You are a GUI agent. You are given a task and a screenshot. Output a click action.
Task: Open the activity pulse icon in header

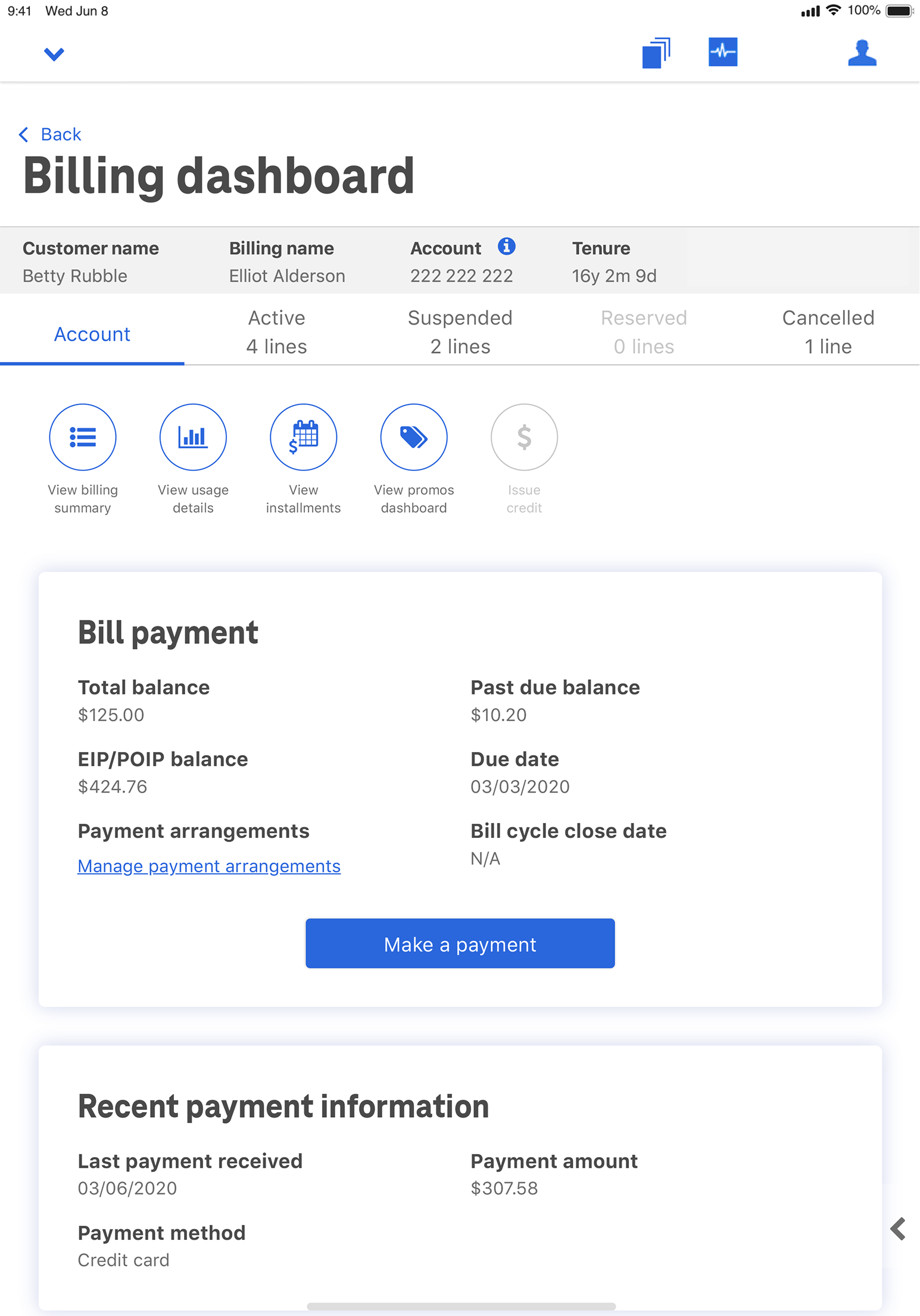click(x=723, y=52)
